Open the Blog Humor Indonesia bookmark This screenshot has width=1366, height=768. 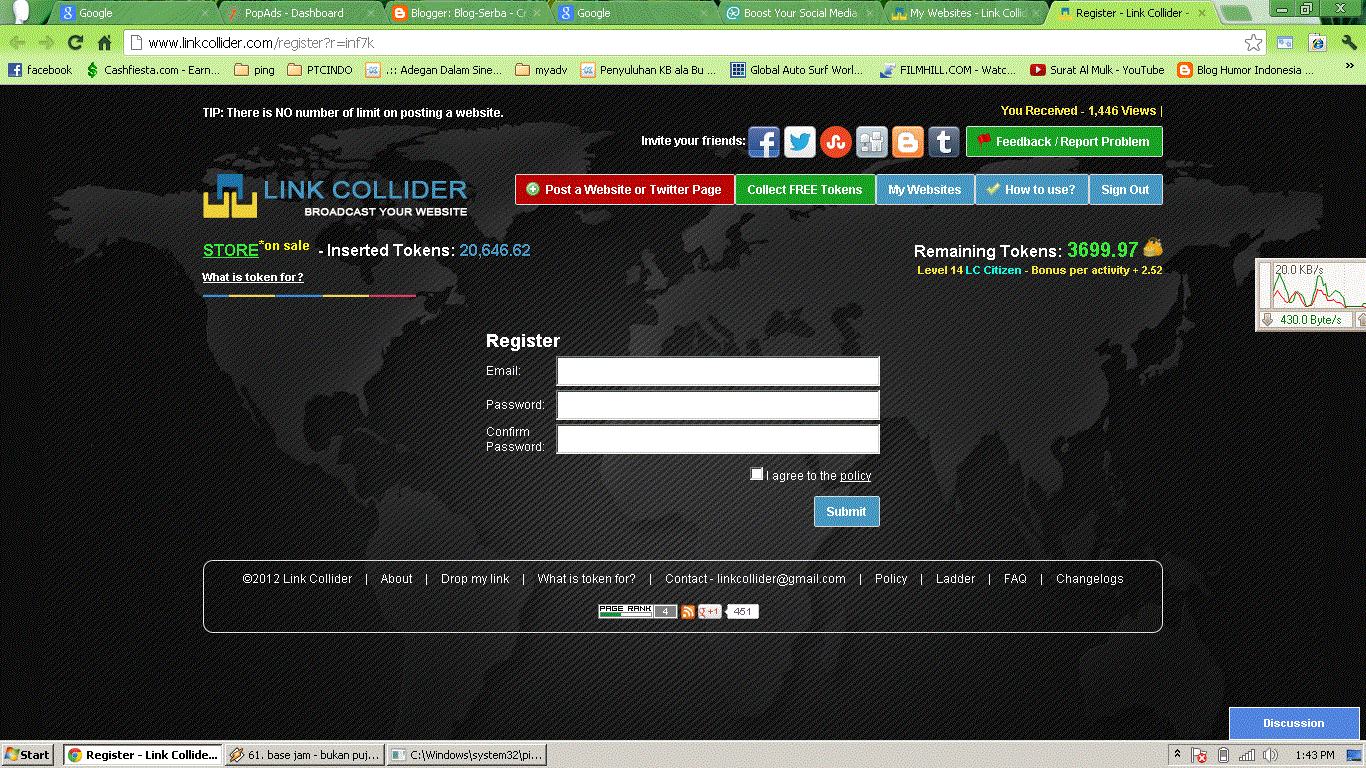click(1246, 70)
